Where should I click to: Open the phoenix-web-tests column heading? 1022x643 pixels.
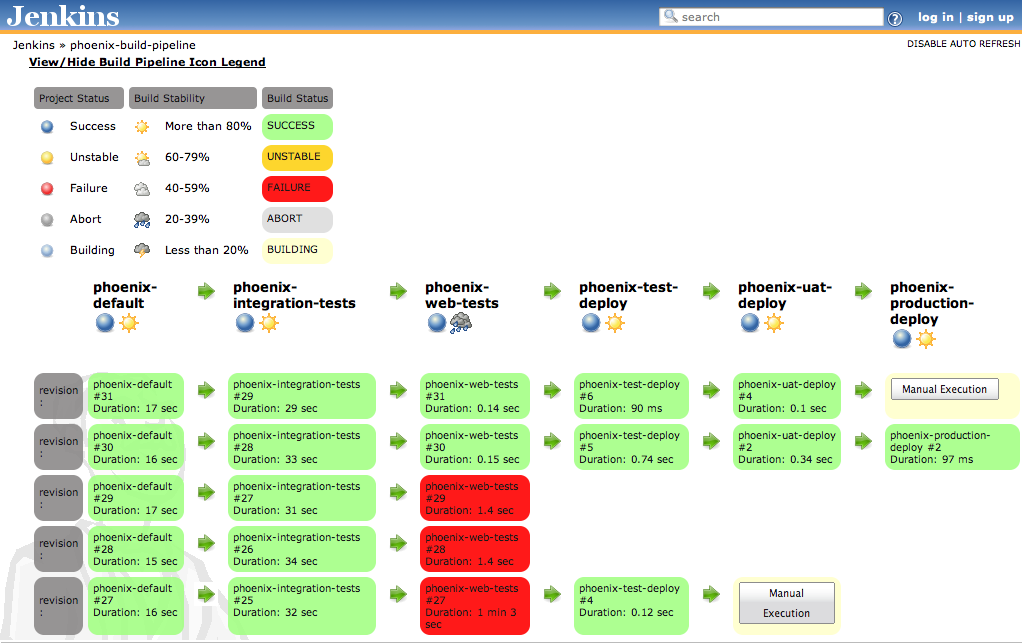461,295
